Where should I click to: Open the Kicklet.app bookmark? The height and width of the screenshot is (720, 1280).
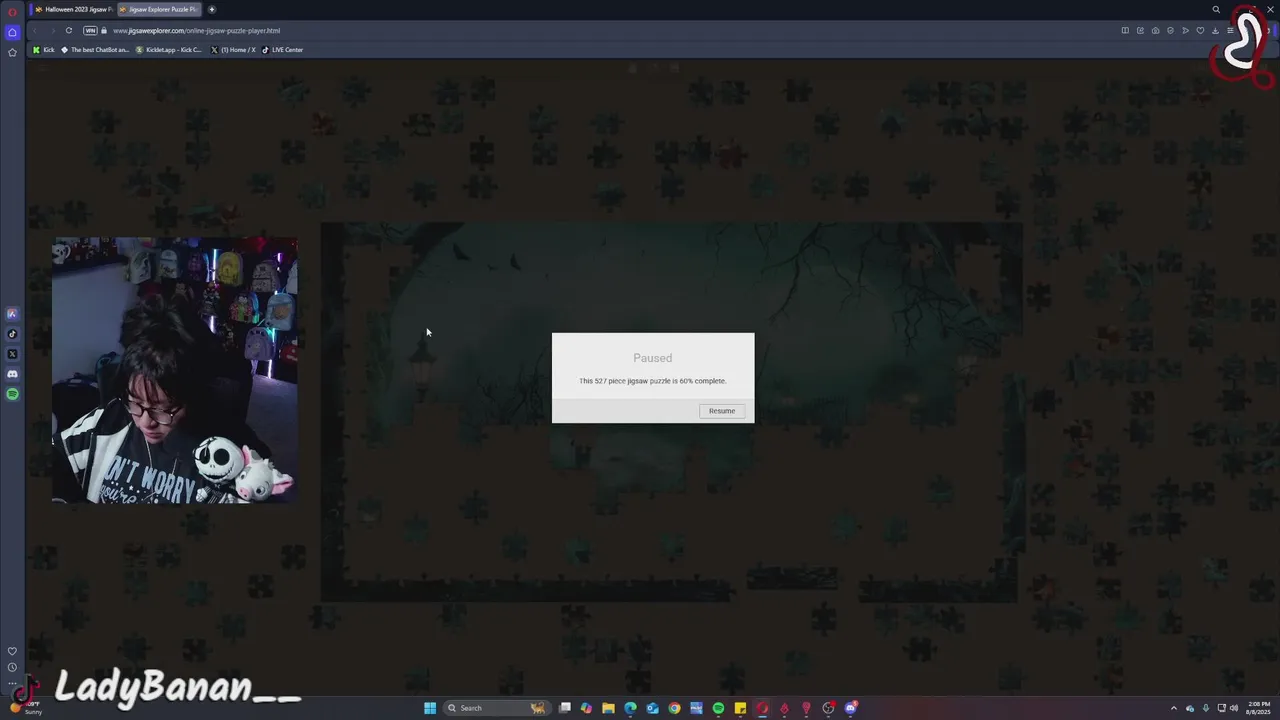point(169,50)
